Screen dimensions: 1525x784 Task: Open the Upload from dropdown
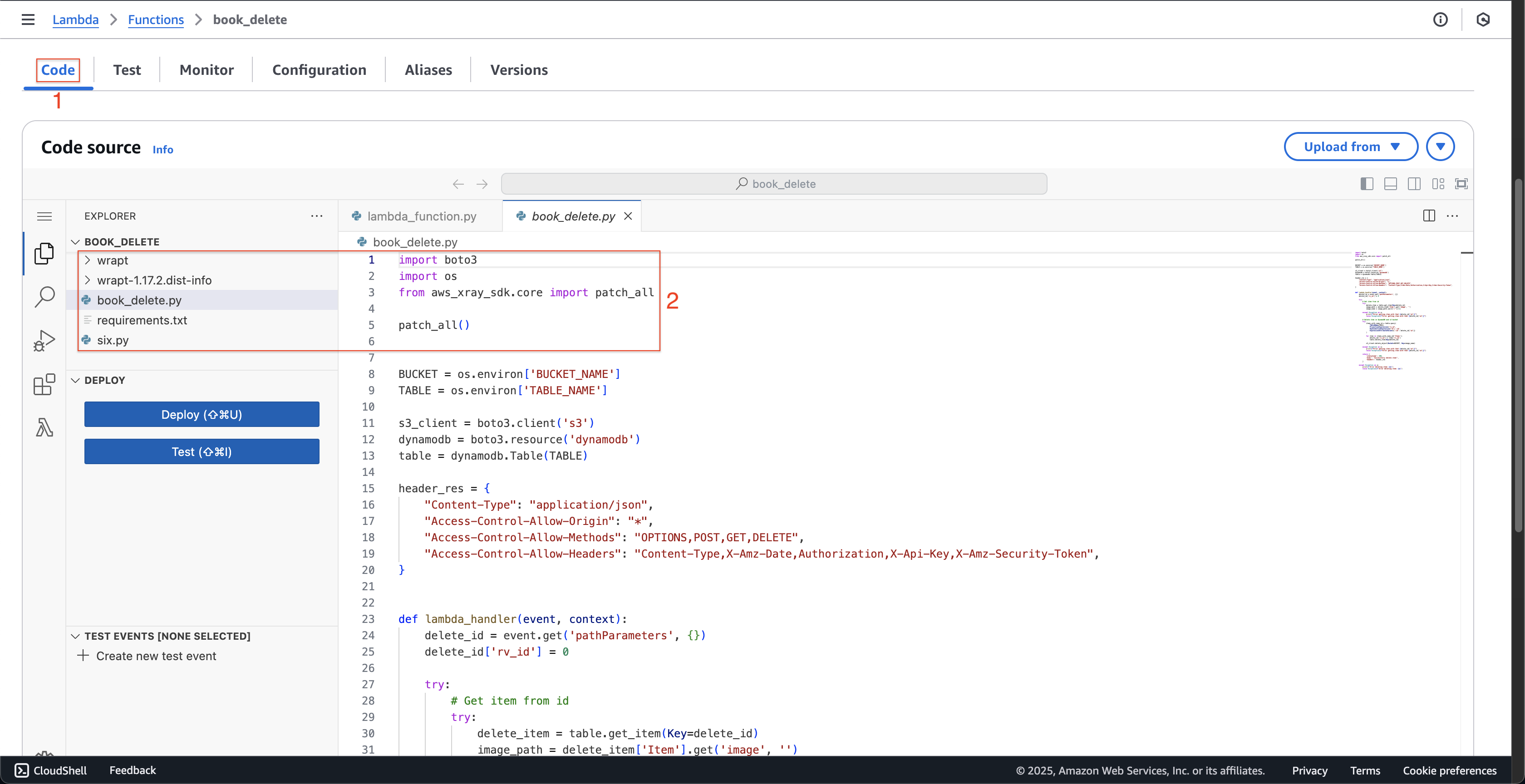pyautogui.click(x=1351, y=147)
